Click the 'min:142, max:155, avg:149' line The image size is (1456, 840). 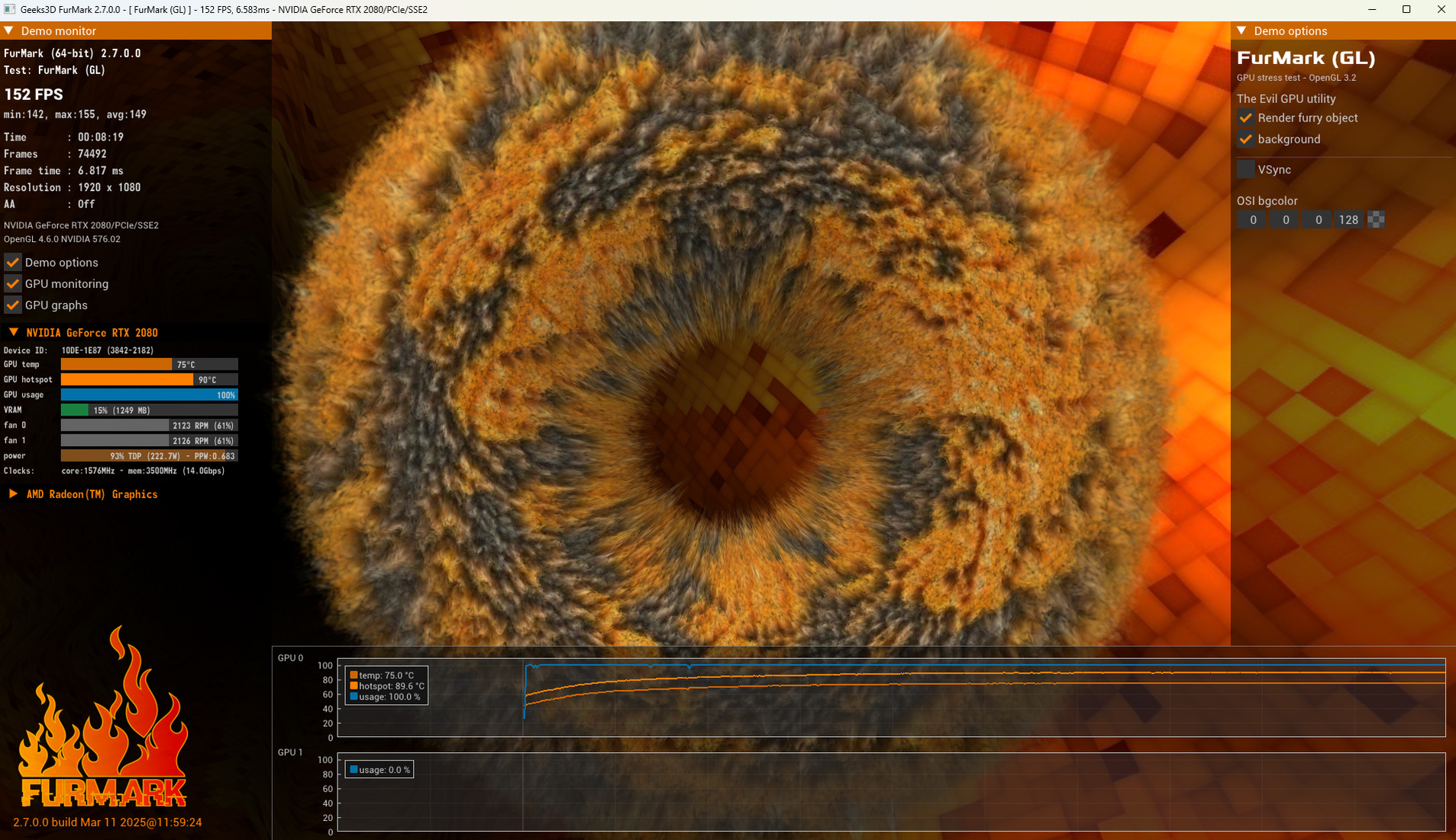75,115
